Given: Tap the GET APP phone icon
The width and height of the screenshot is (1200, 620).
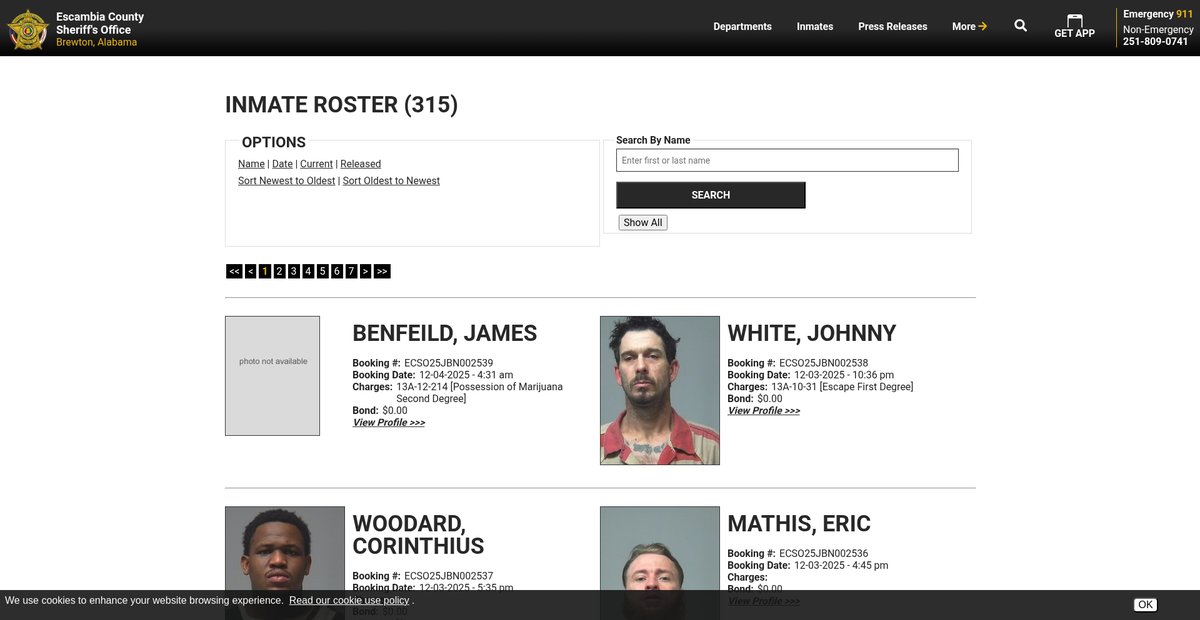Looking at the screenshot, I should coord(1075,20).
